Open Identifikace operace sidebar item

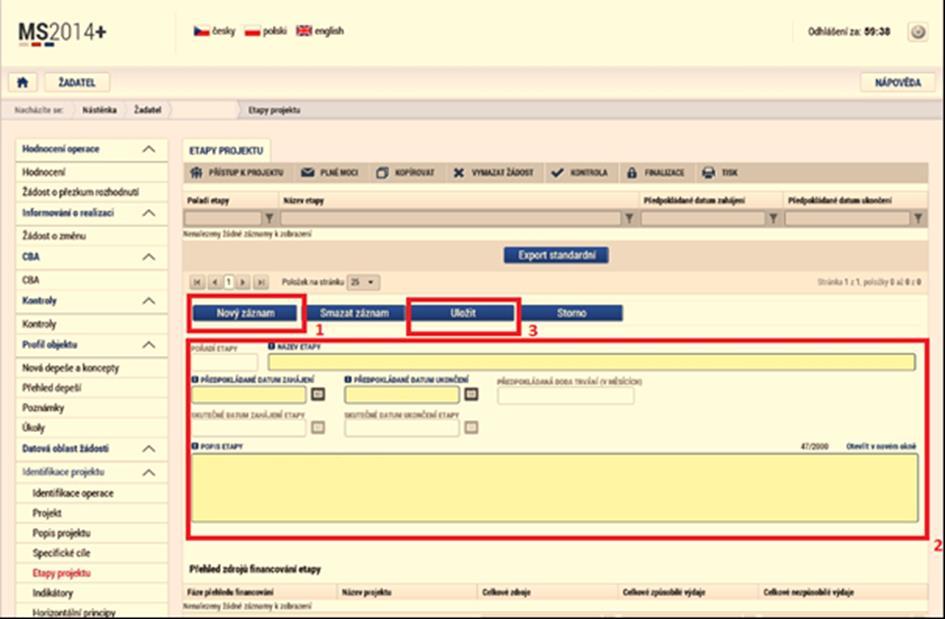coord(73,494)
